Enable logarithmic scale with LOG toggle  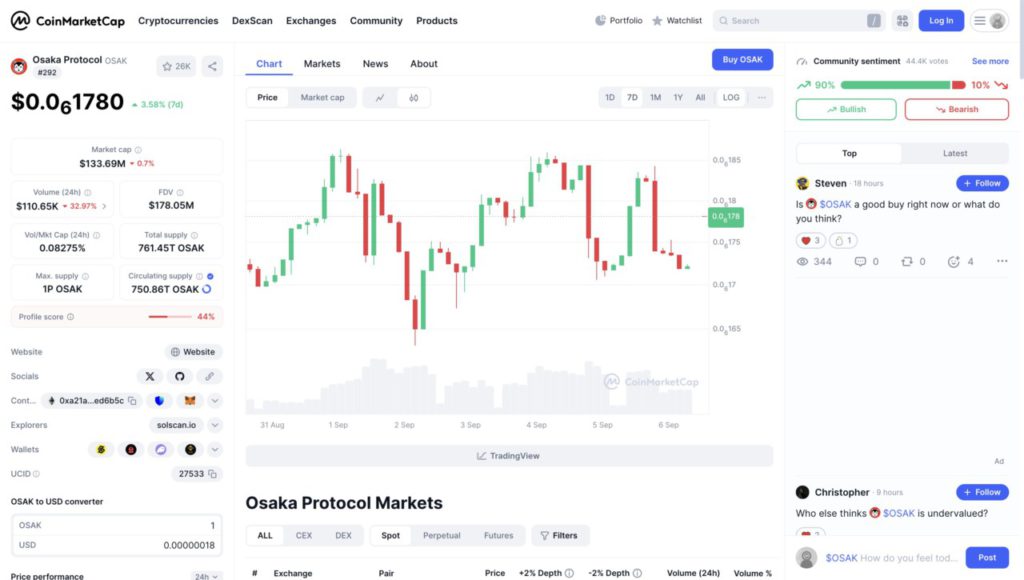point(730,97)
